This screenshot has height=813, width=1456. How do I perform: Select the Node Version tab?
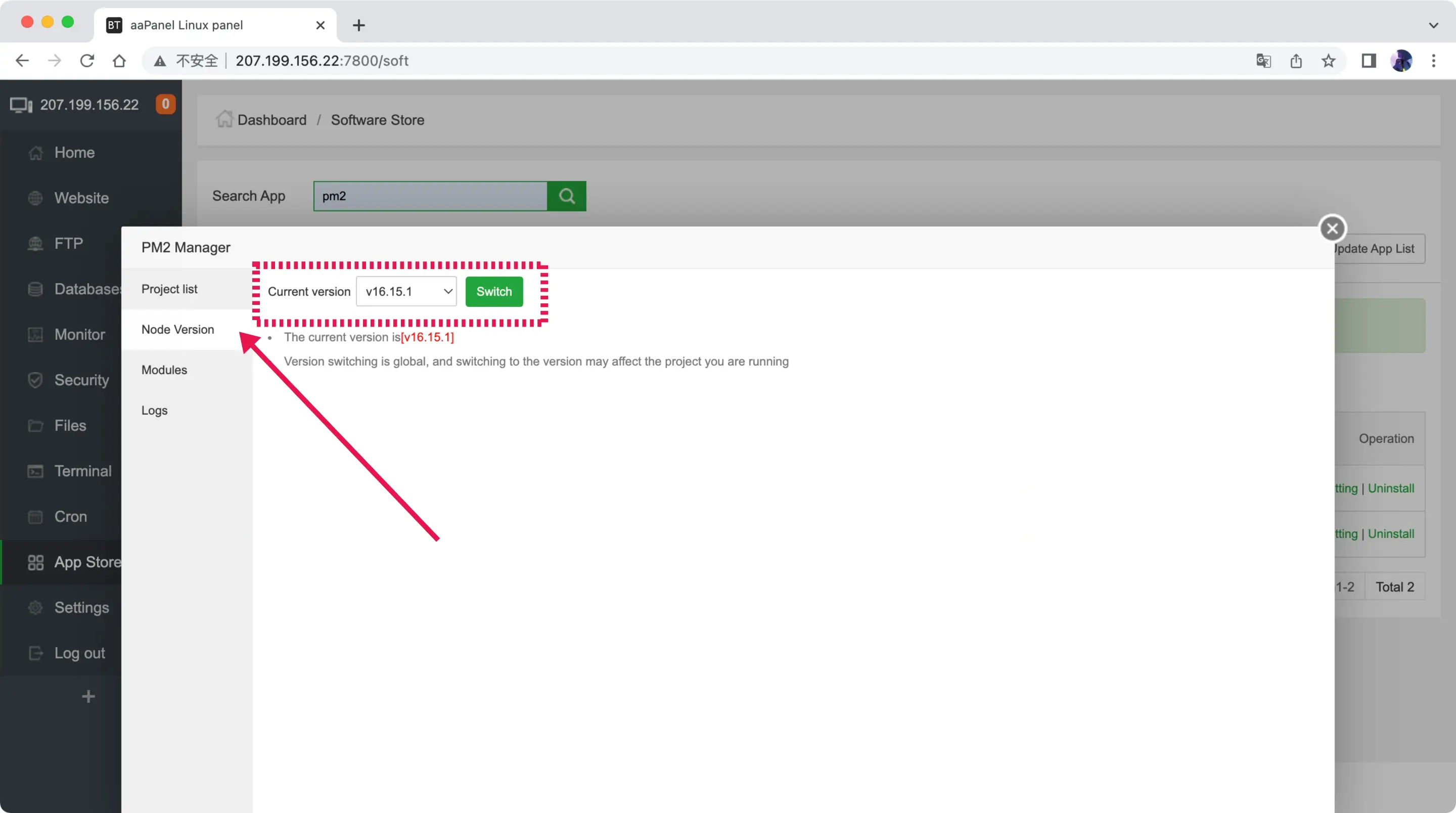tap(177, 329)
